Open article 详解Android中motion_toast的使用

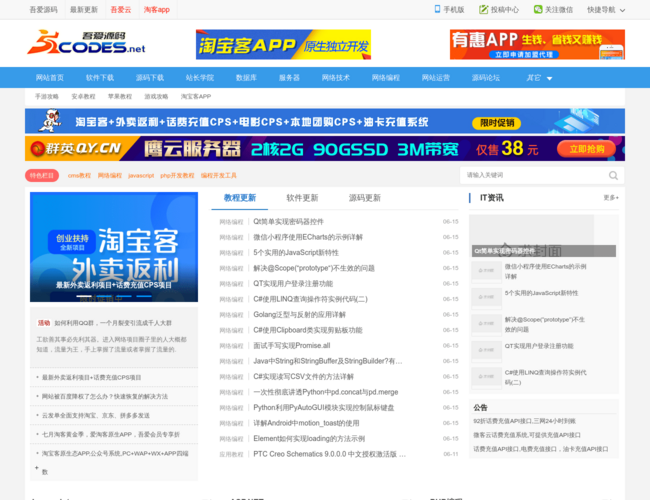tap(306, 423)
